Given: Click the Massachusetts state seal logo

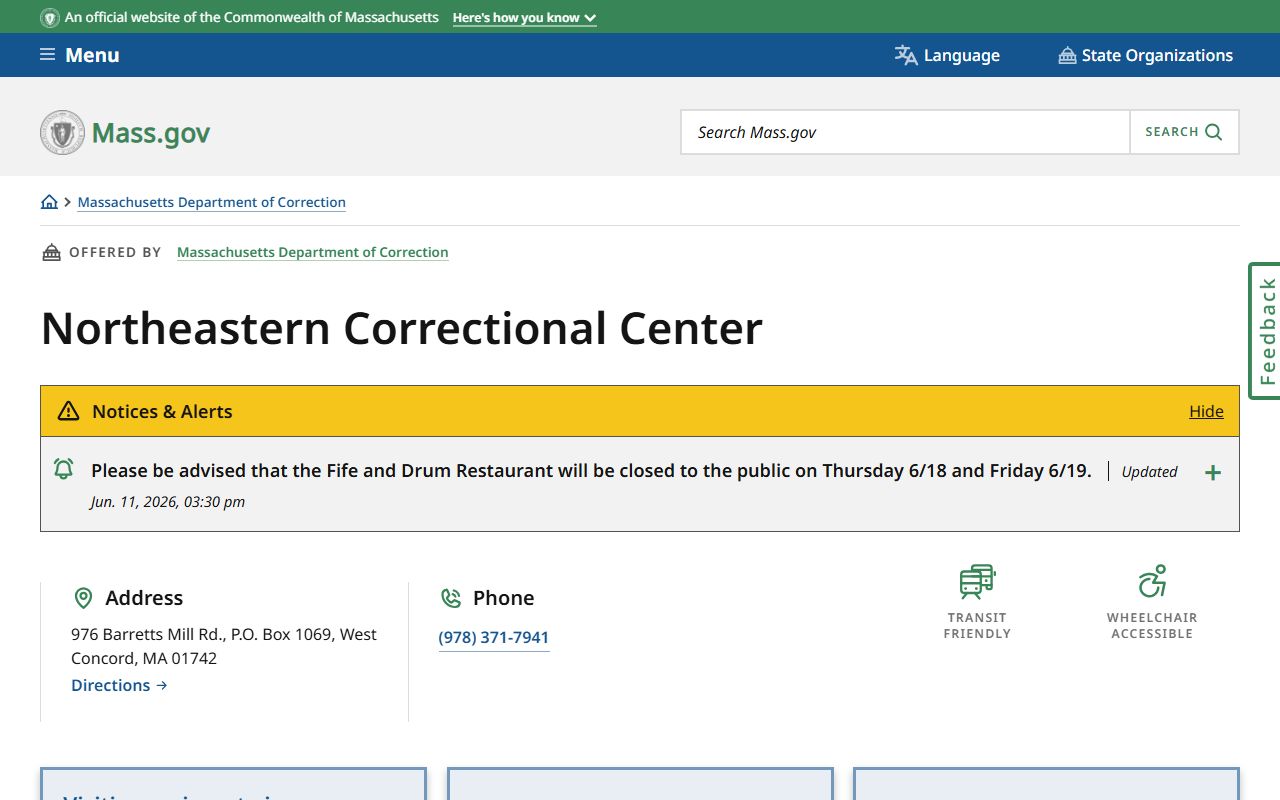Looking at the screenshot, I should click(62, 132).
